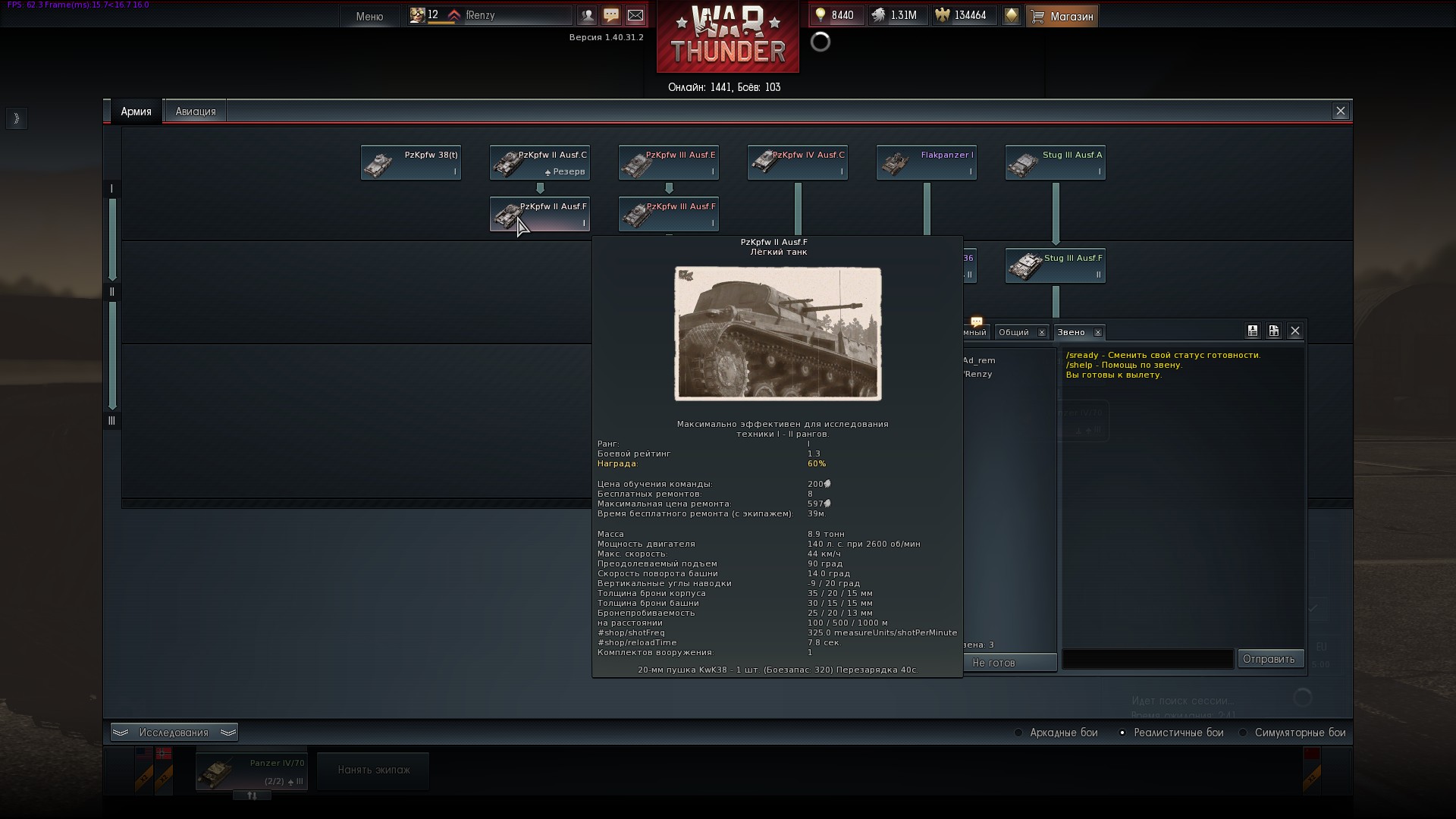
Task: Select Аркадные бои mode
Action: [1056, 733]
